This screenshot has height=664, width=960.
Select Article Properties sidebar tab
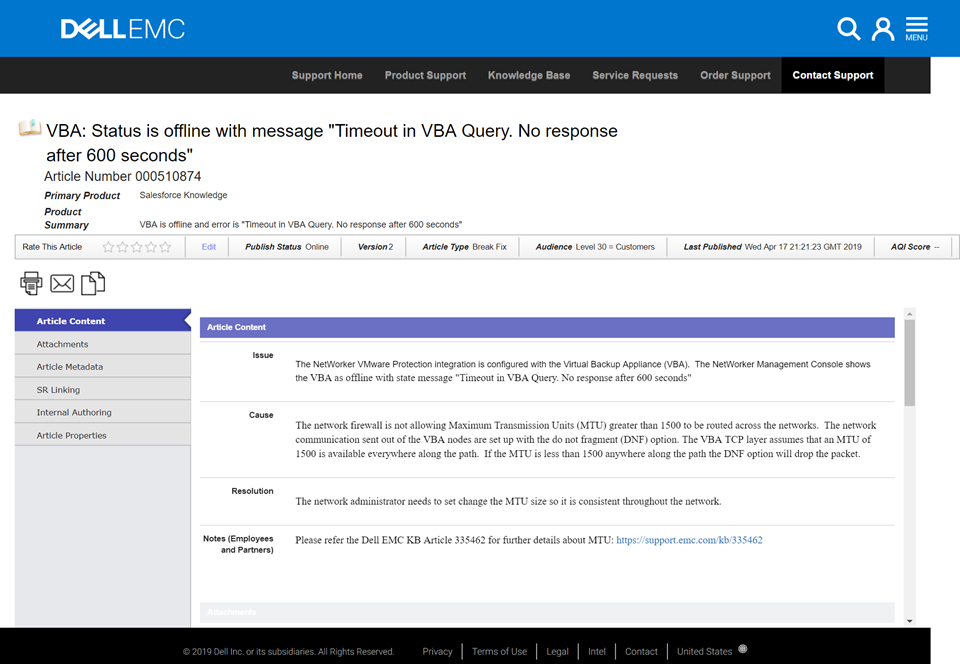tap(103, 435)
